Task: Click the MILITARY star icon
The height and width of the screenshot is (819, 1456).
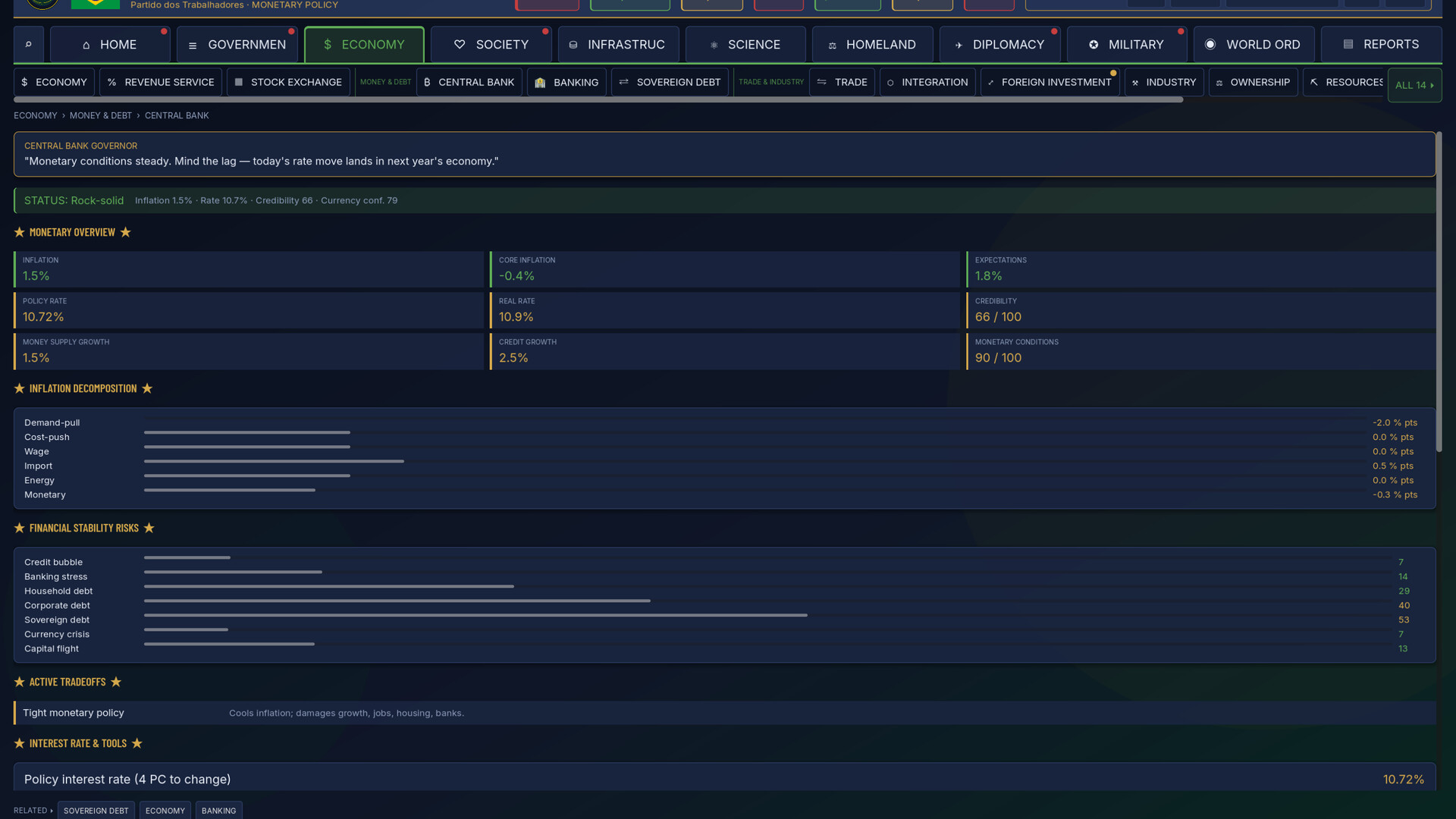Action: pos(1094,45)
